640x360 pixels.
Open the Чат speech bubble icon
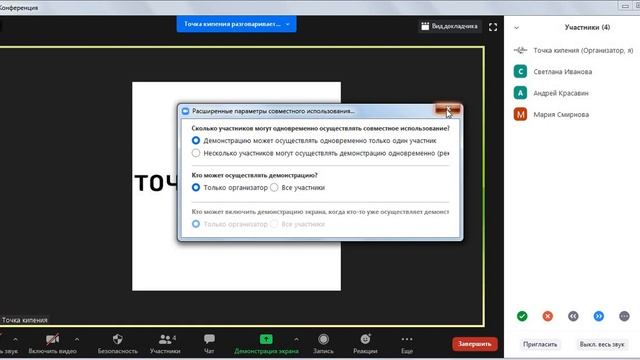[209, 339]
